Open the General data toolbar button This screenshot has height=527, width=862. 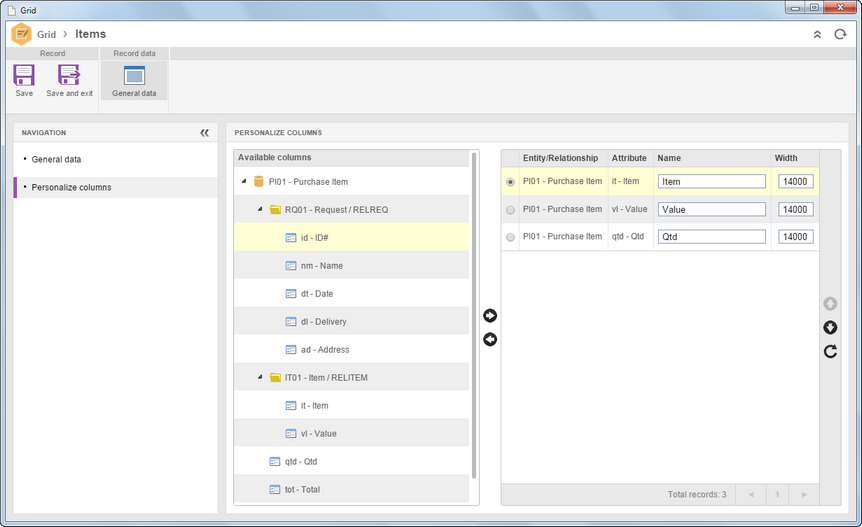134,81
